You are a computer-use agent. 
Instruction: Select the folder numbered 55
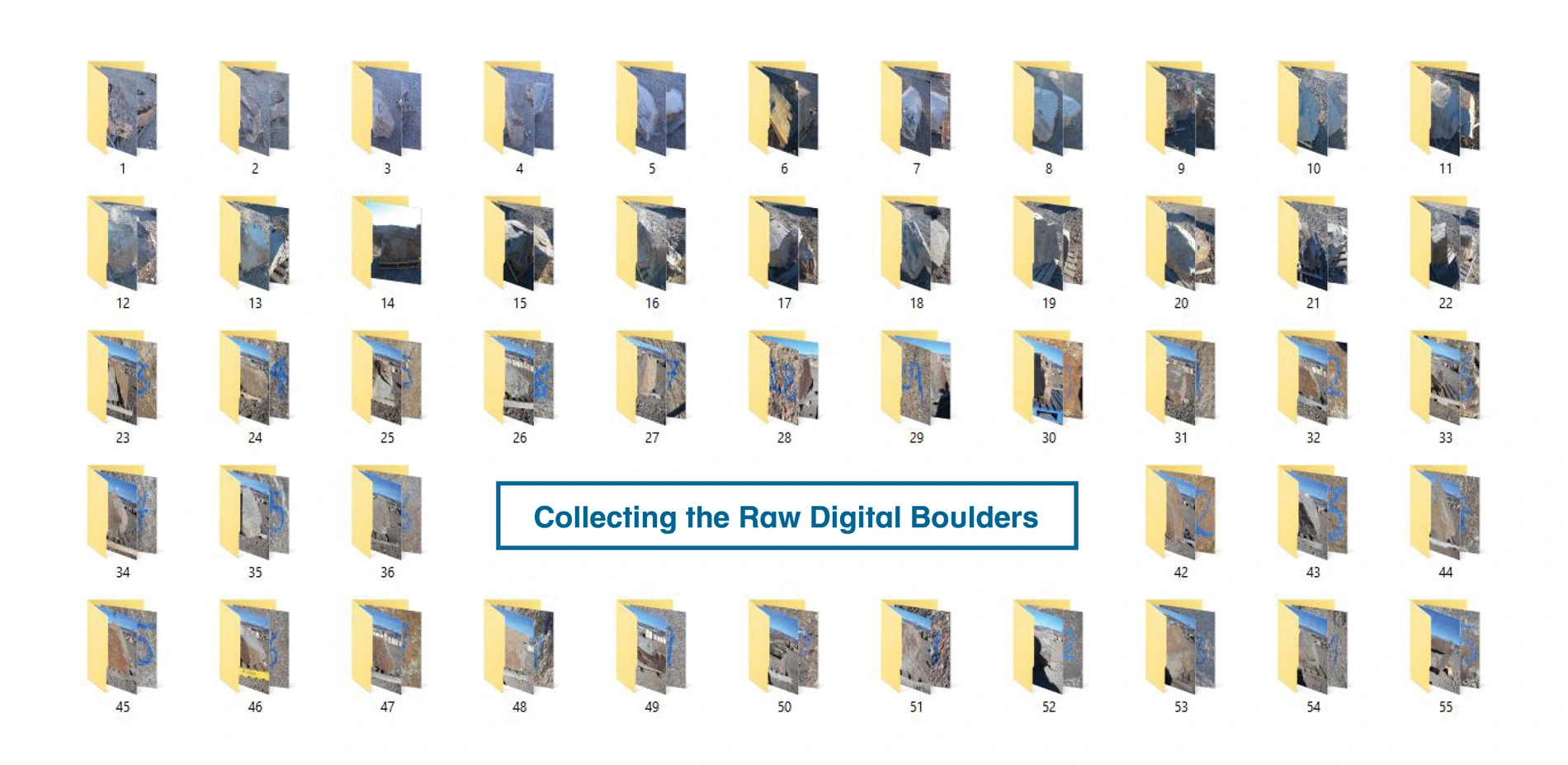coord(1445,647)
